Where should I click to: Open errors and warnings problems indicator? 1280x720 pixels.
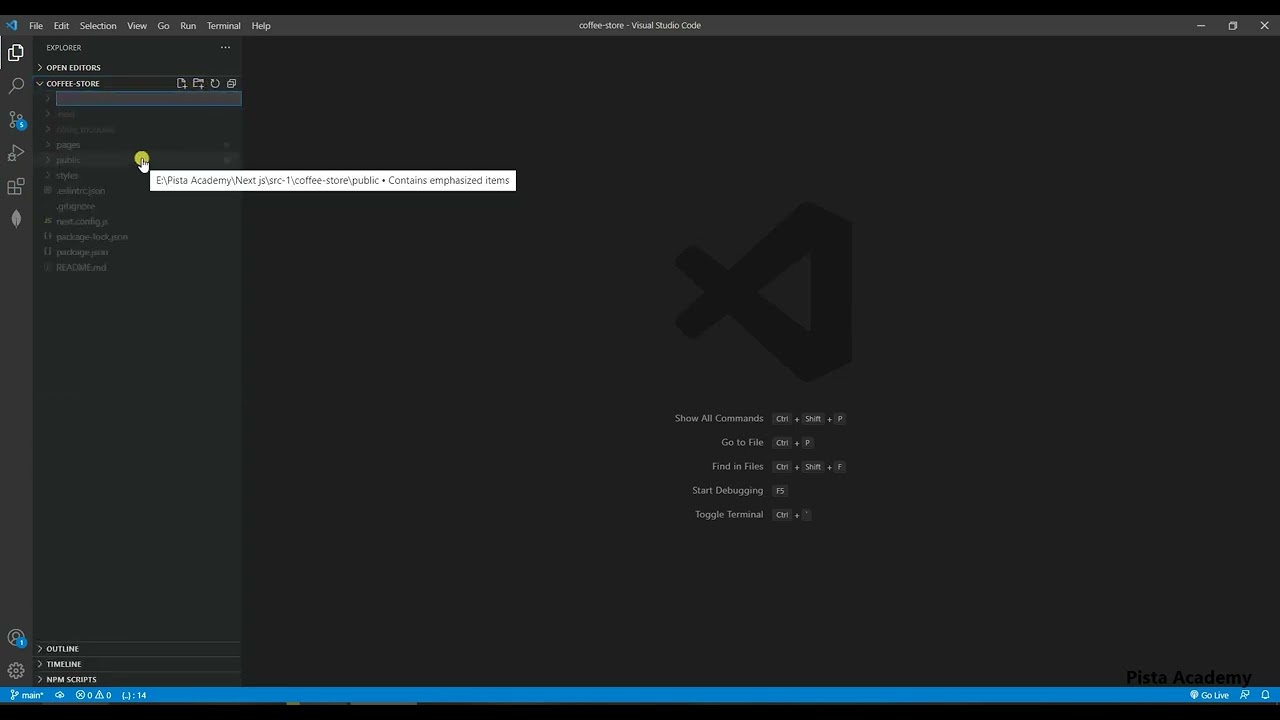click(x=94, y=695)
